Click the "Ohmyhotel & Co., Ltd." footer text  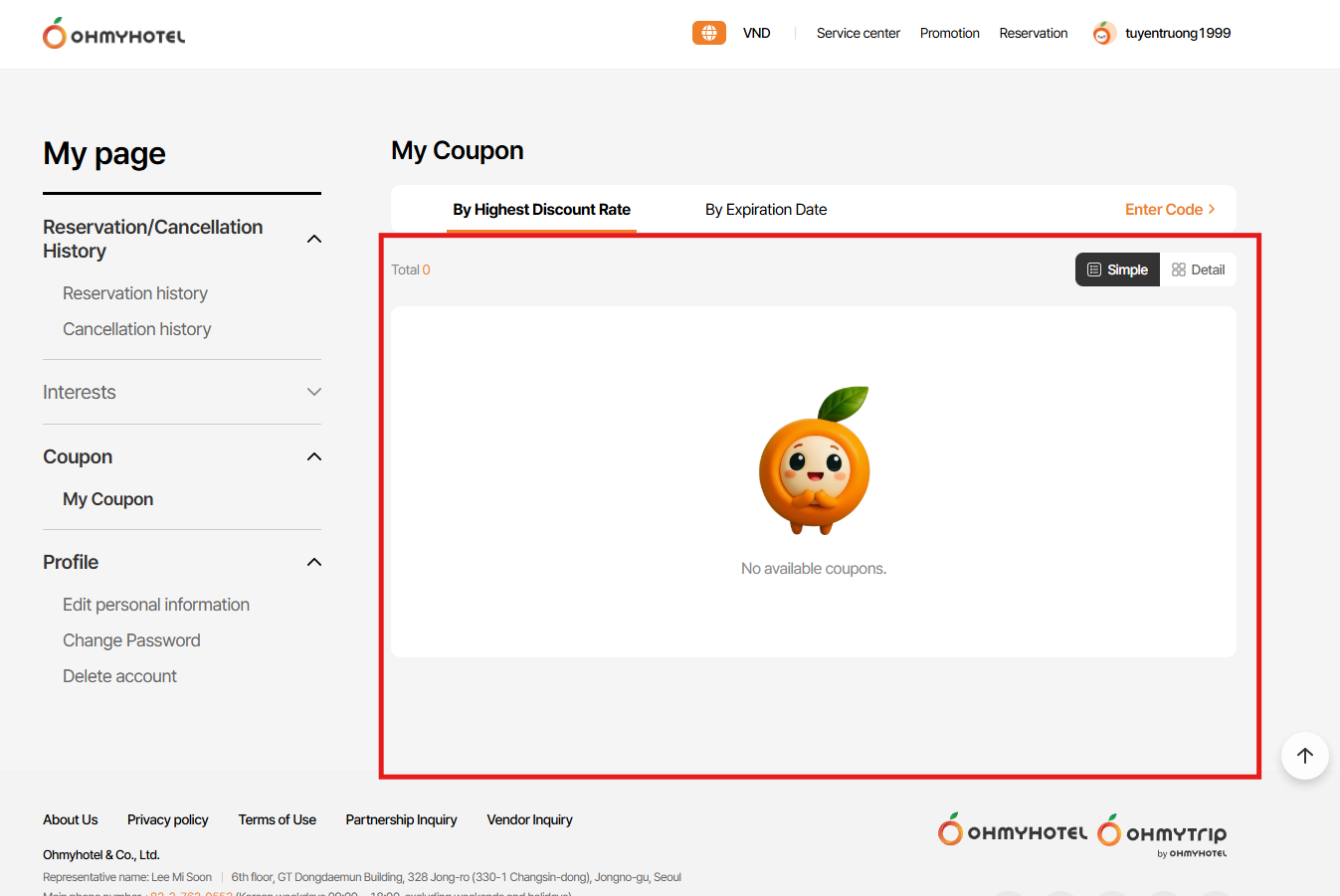click(101, 854)
